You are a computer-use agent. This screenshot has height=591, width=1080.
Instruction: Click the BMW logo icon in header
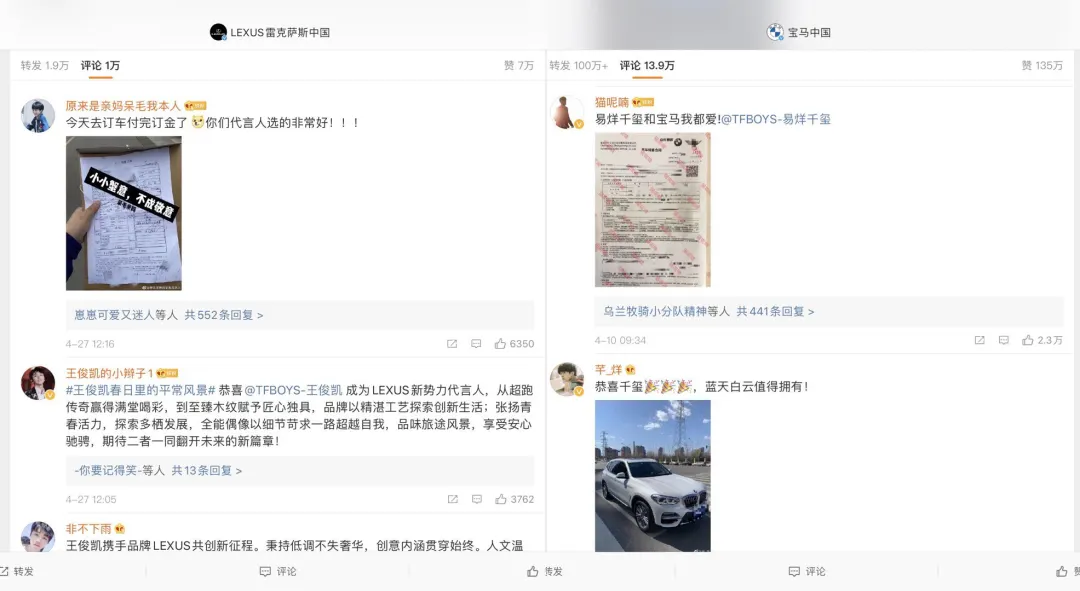[x=776, y=32]
